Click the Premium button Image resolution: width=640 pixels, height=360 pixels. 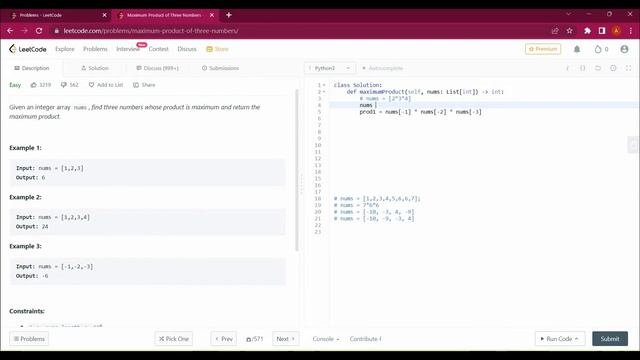(x=543, y=49)
